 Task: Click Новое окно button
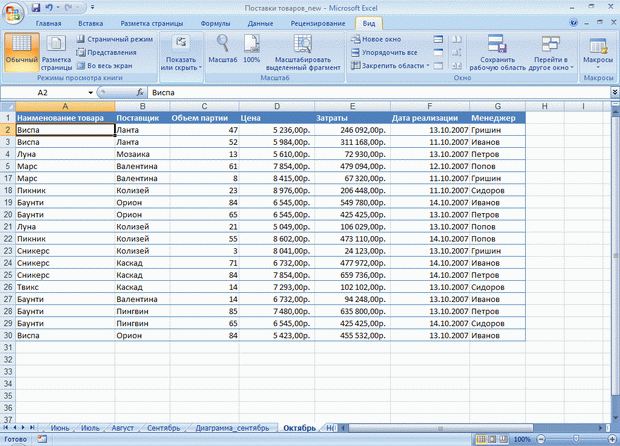(376, 39)
